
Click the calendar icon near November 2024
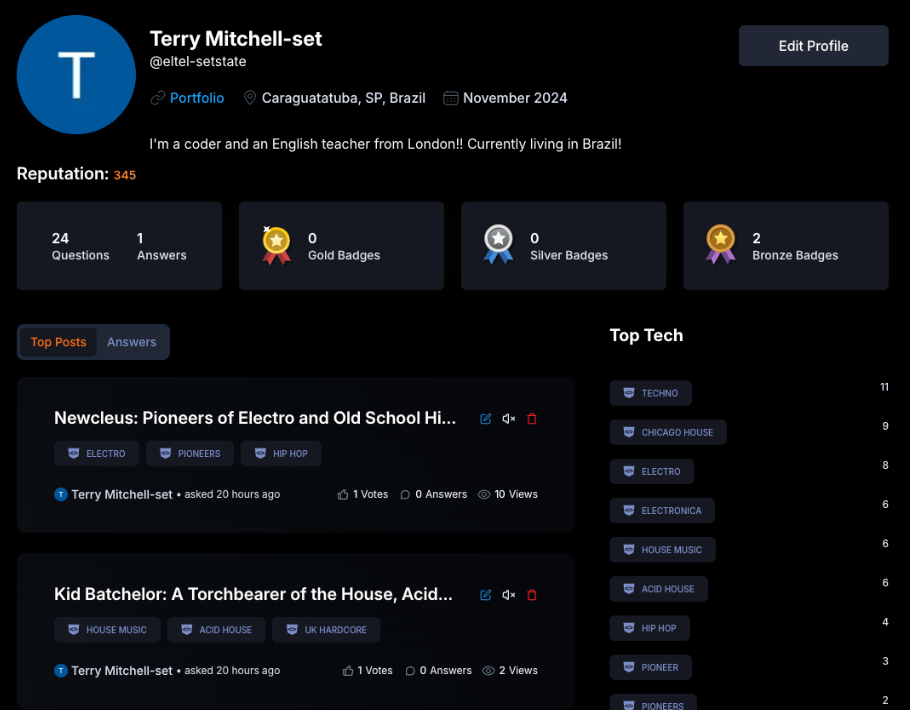451,98
